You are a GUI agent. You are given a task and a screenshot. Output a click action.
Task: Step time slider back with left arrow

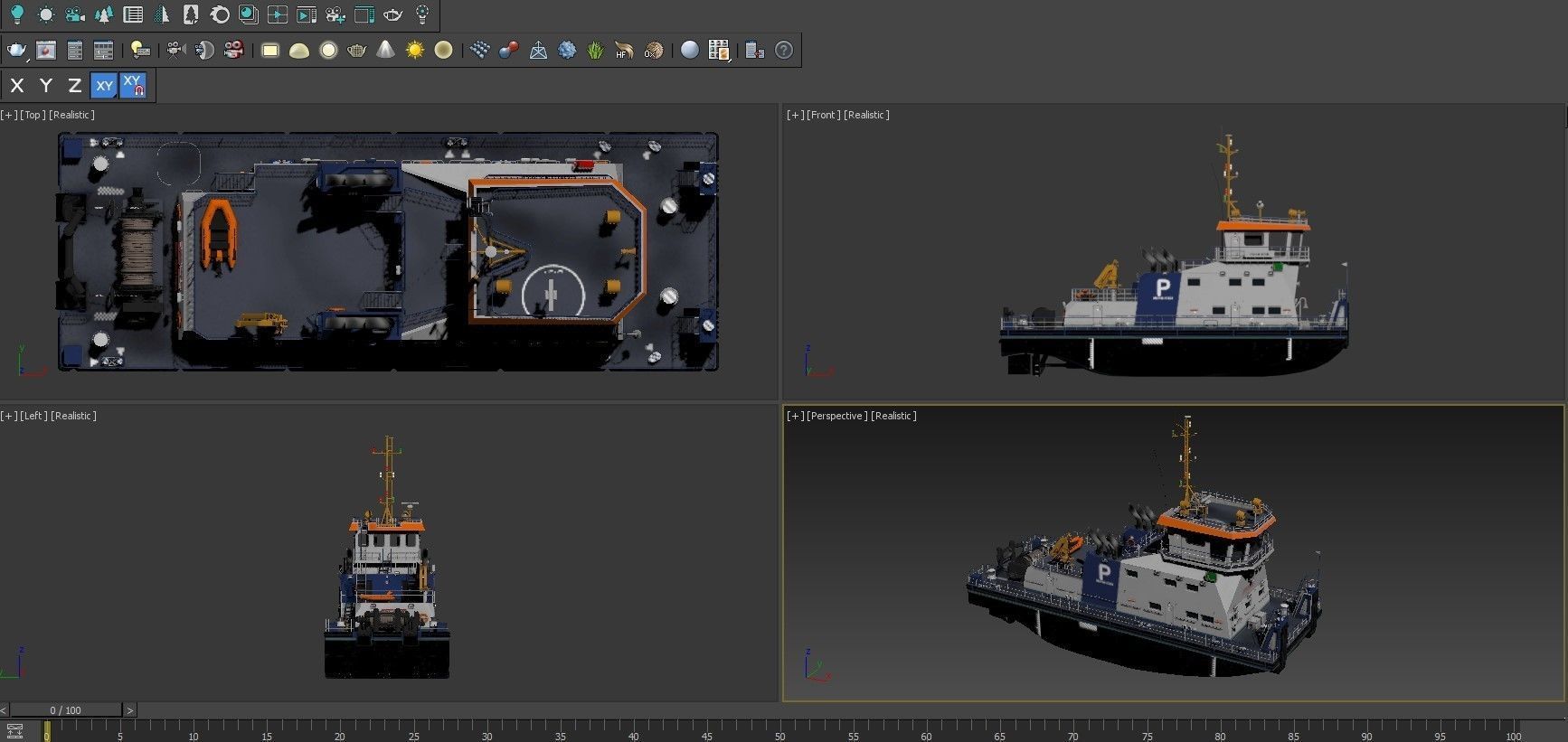5,710
